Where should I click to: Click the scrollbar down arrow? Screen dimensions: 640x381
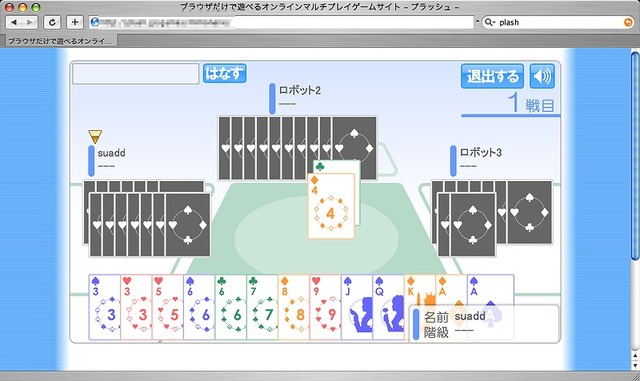[635, 366]
